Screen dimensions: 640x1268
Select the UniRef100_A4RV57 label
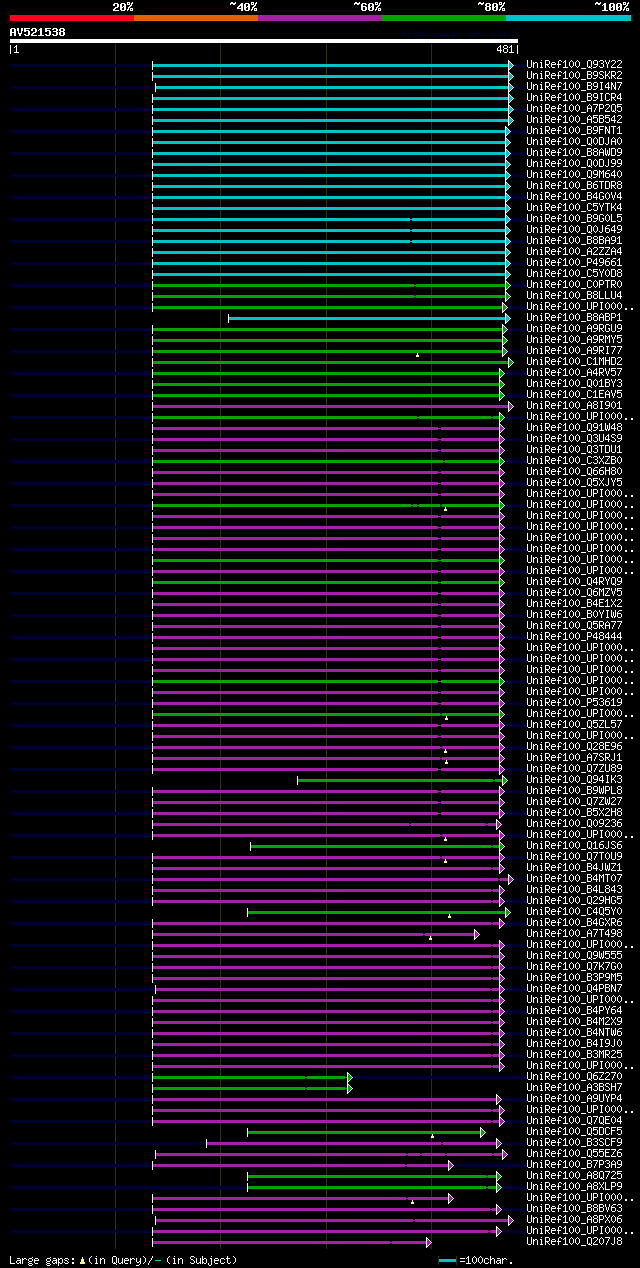click(574, 372)
